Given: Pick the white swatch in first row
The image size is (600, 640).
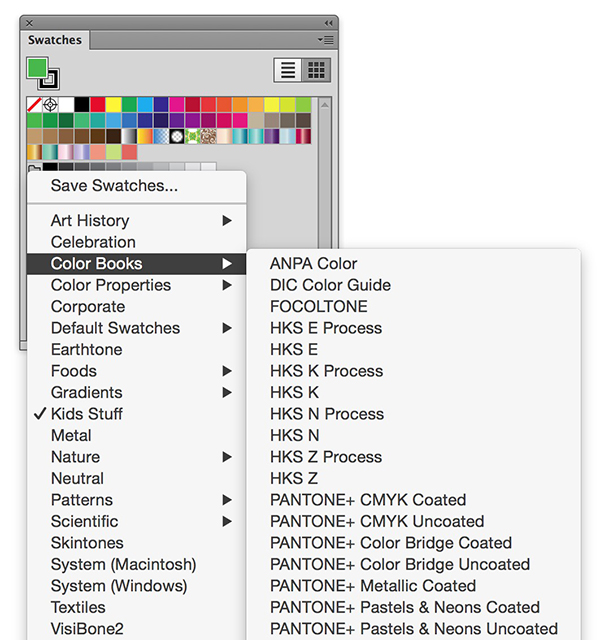Looking at the screenshot, I should point(66,104).
